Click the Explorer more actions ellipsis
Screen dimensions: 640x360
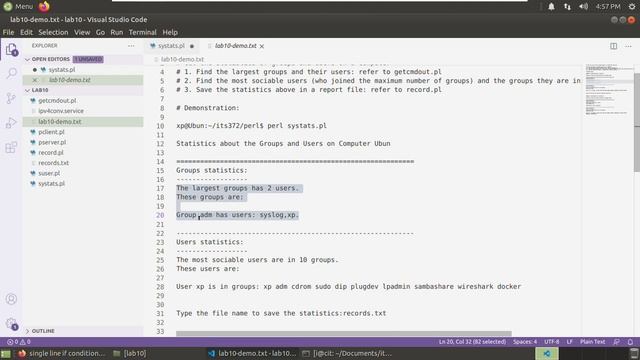pos(131,46)
